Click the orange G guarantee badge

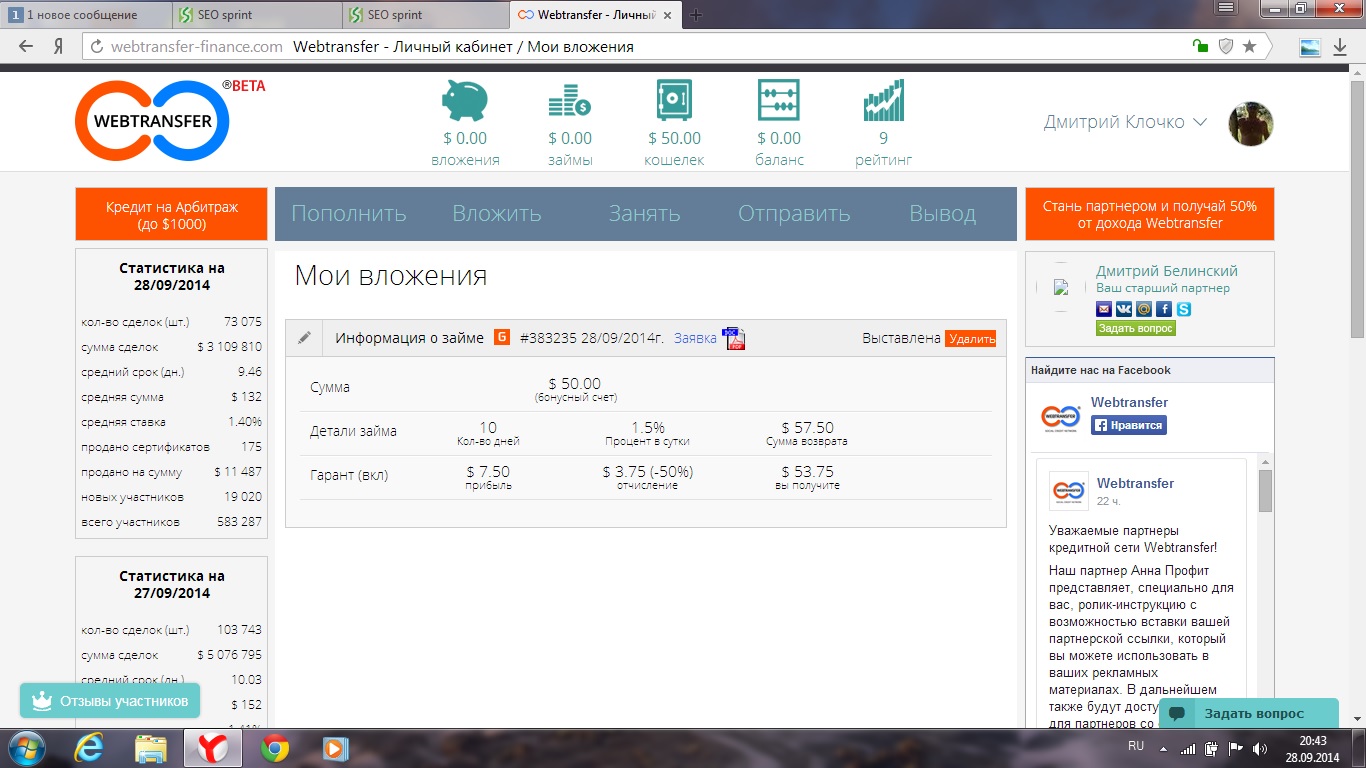(x=502, y=337)
